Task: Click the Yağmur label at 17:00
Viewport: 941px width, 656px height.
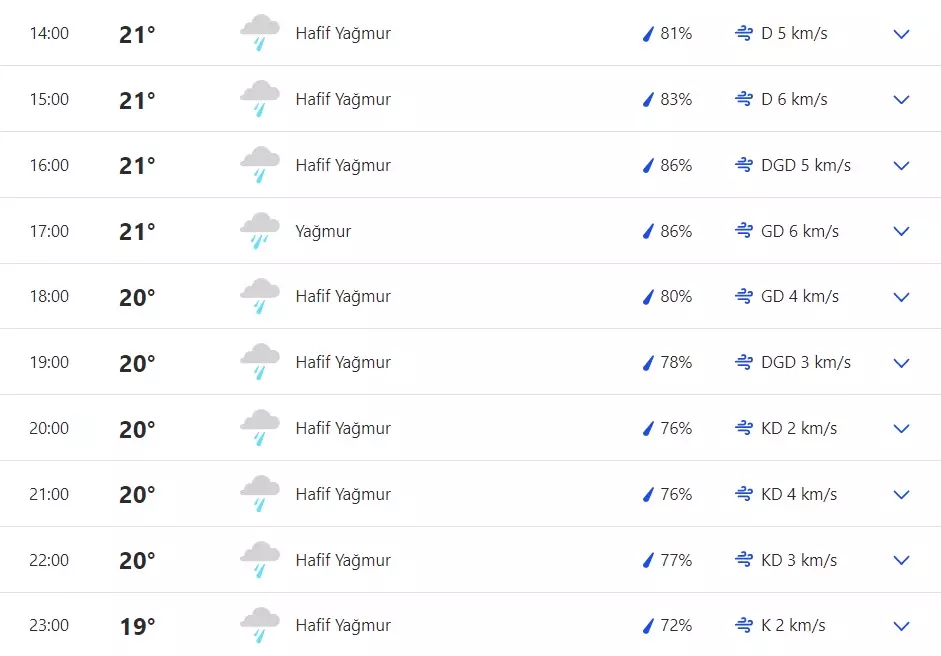Action: 323,231
